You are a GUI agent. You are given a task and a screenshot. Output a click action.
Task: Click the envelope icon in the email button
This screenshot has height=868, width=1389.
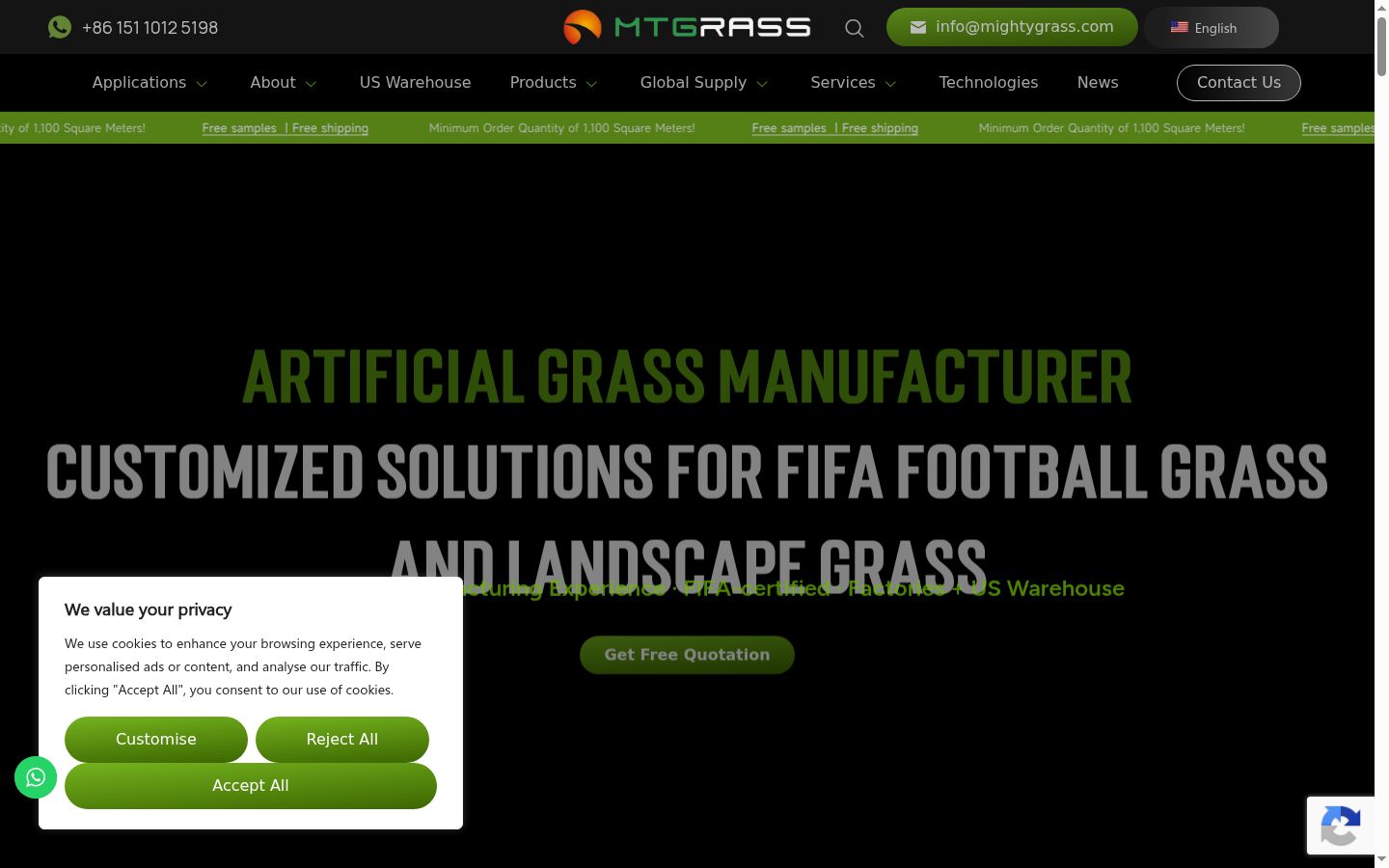point(918,27)
